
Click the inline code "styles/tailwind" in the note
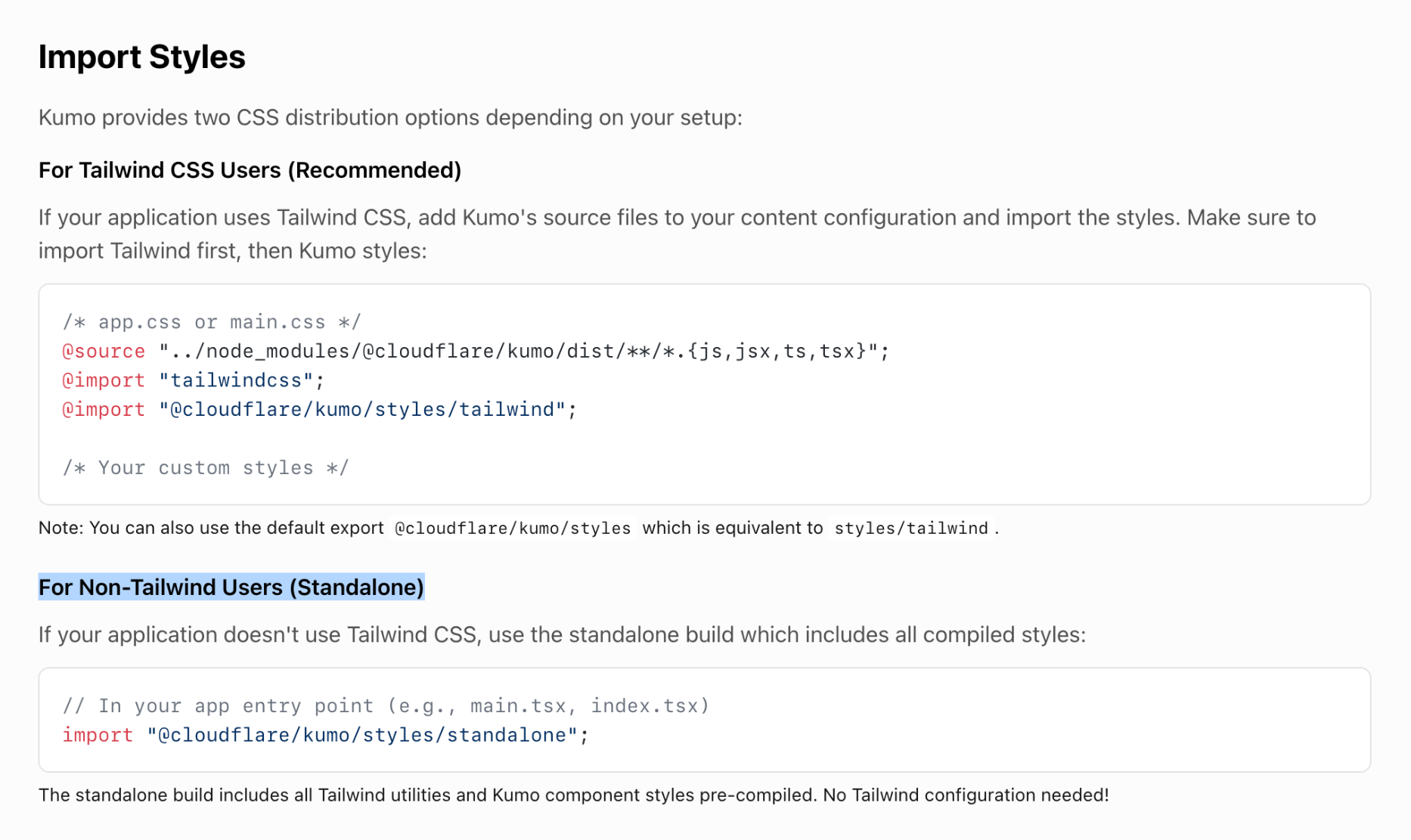click(x=911, y=528)
